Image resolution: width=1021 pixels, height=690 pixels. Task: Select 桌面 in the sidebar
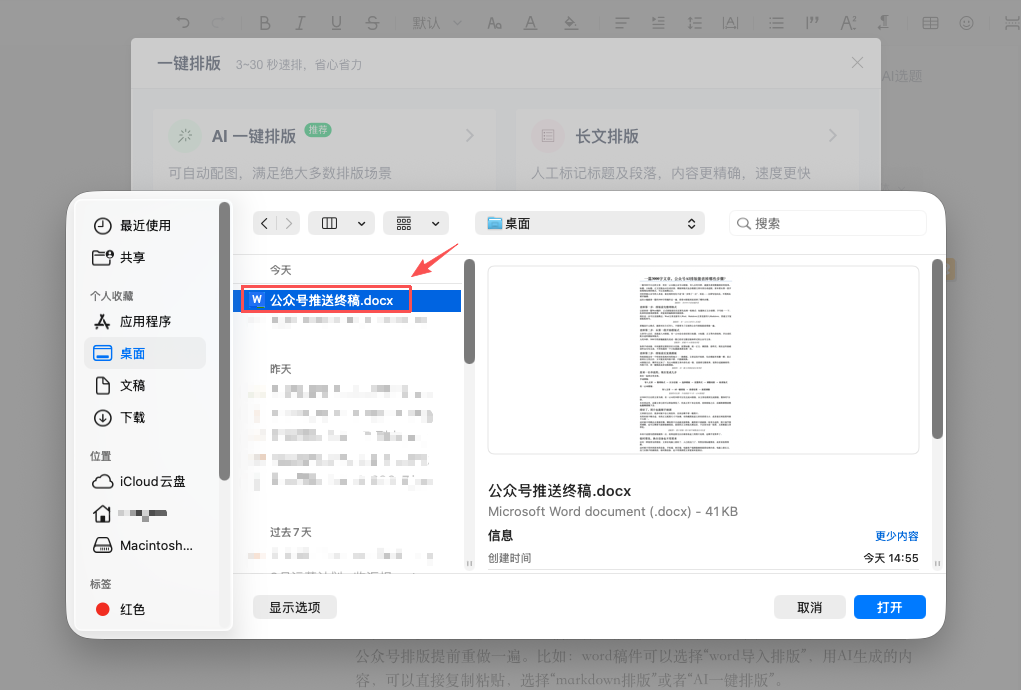tap(145, 353)
